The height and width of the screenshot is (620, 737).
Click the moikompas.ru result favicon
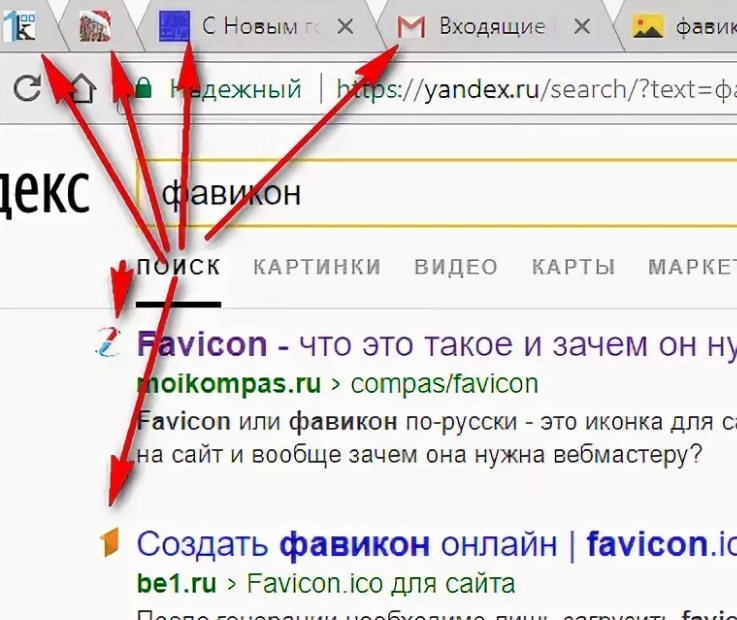coord(109,342)
